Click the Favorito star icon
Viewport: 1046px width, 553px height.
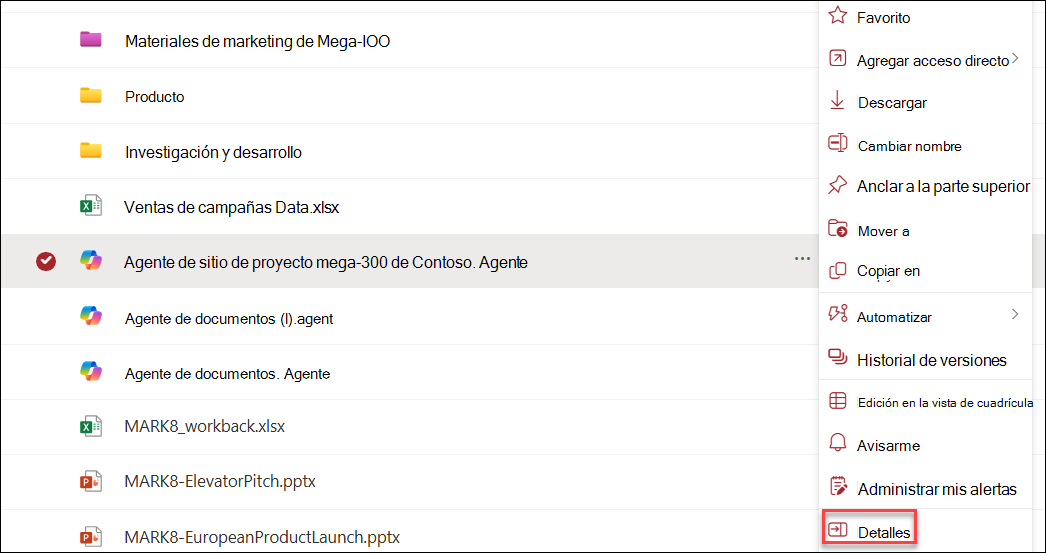coord(838,16)
